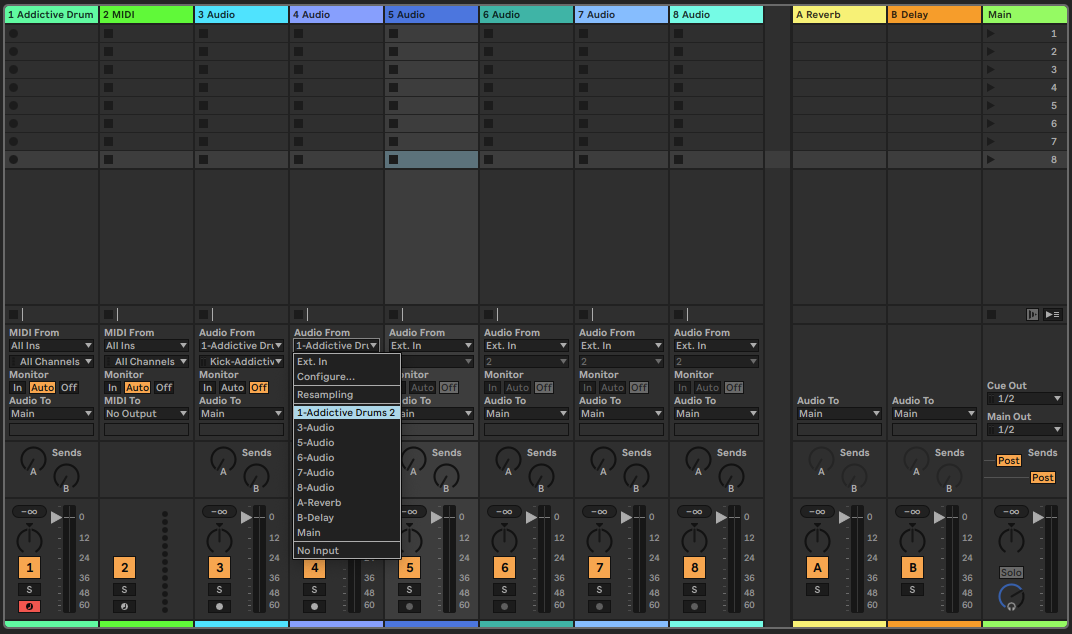Select 3-Audio in the open input list
The width and height of the screenshot is (1072, 634).
(x=347, y=427)
